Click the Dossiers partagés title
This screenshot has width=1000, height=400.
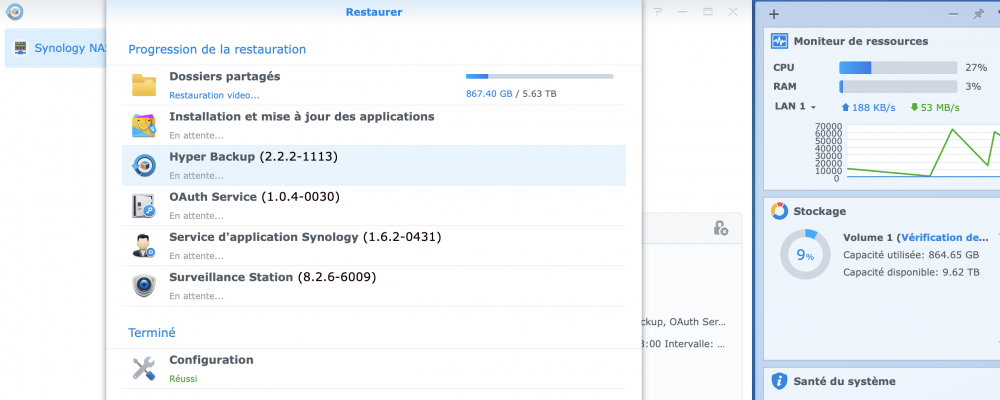pyautogui.click(x=224, y=77)
